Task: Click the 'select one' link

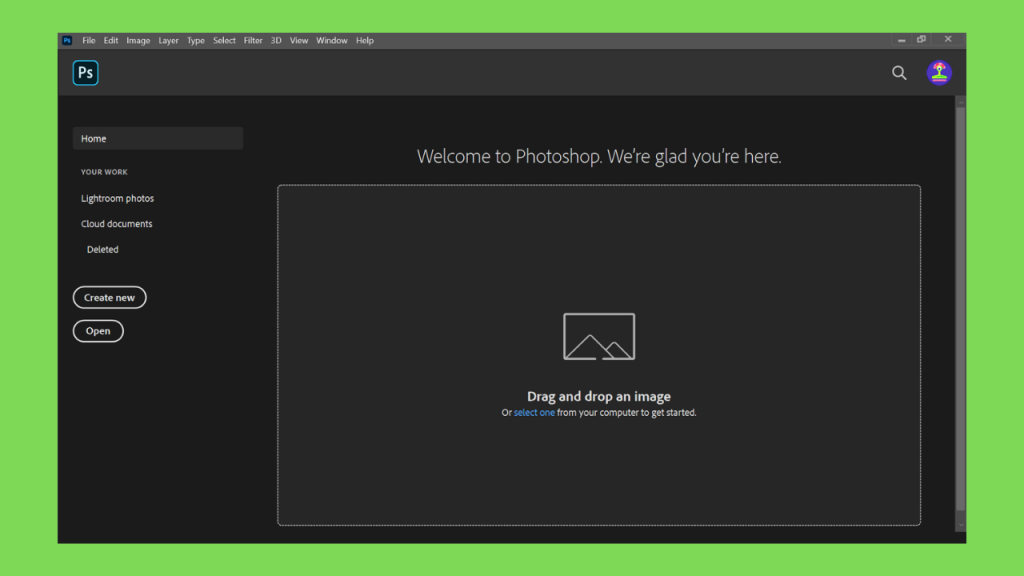Action: tap(534, 413)
